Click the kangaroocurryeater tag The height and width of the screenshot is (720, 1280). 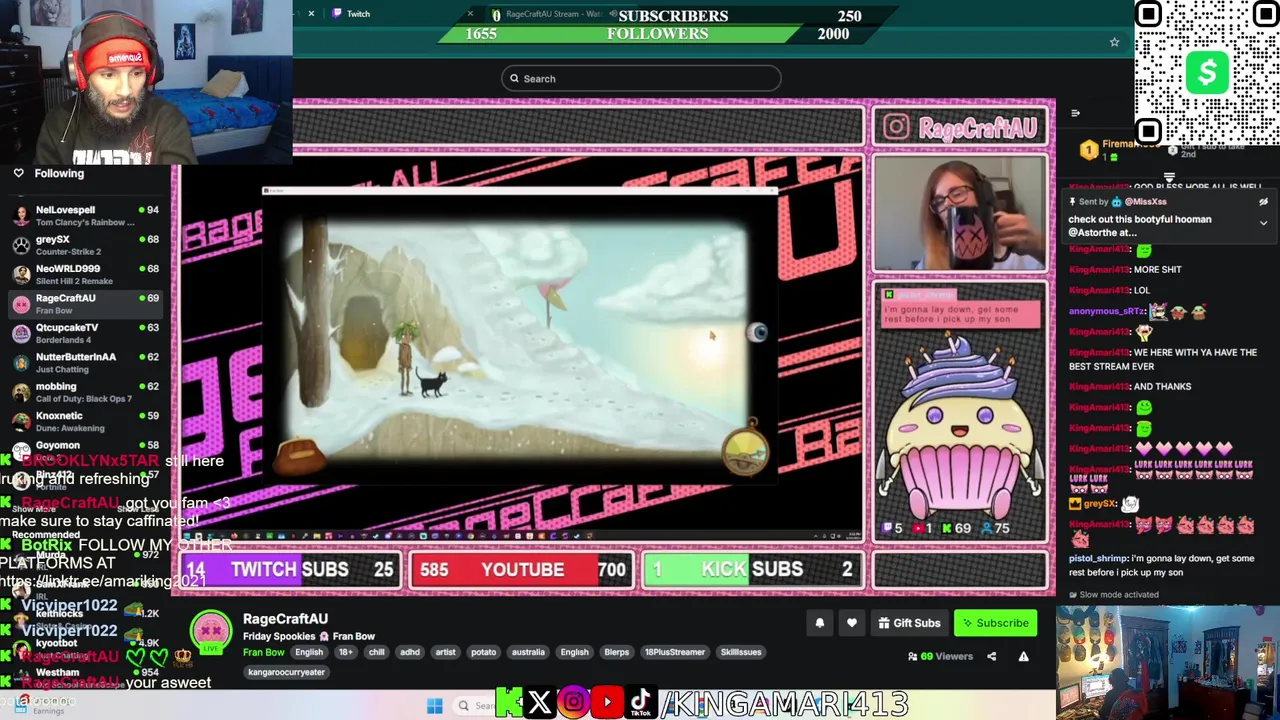point(286,673)
